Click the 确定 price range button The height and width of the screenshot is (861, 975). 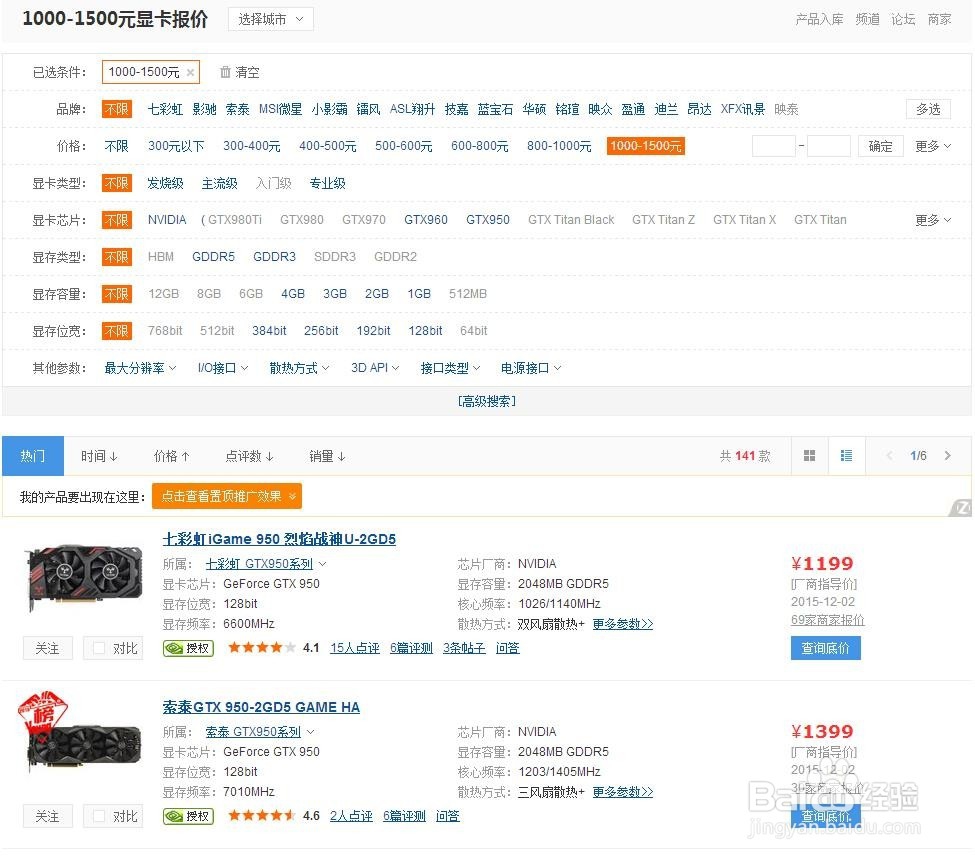point(880,146)
